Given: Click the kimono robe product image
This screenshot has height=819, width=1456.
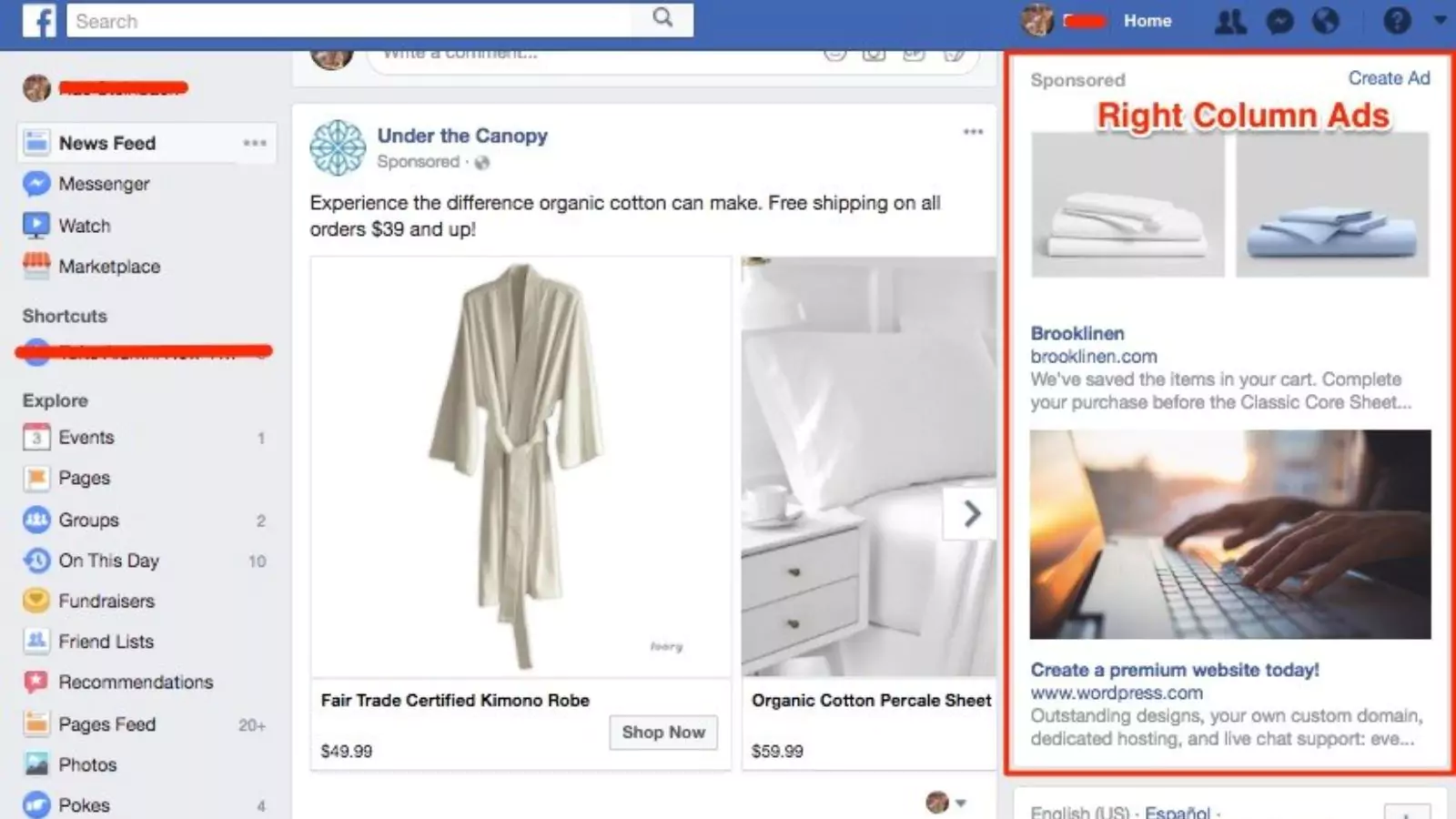Looking at the screenshot, I should point(521,467).
